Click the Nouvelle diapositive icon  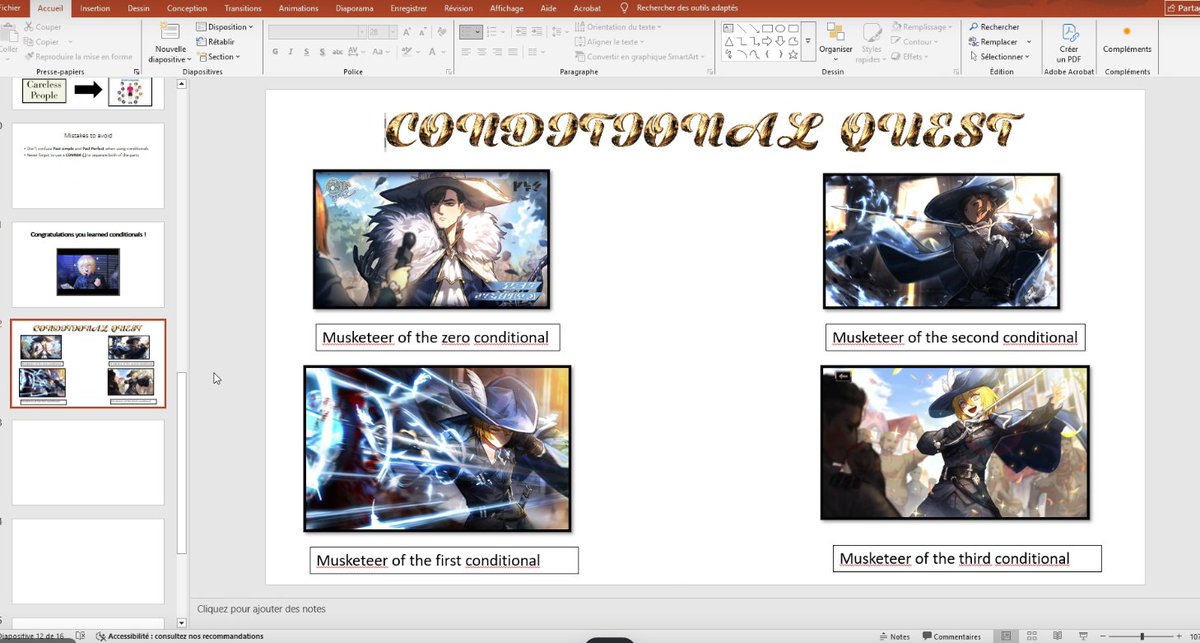tap(171, 31)
